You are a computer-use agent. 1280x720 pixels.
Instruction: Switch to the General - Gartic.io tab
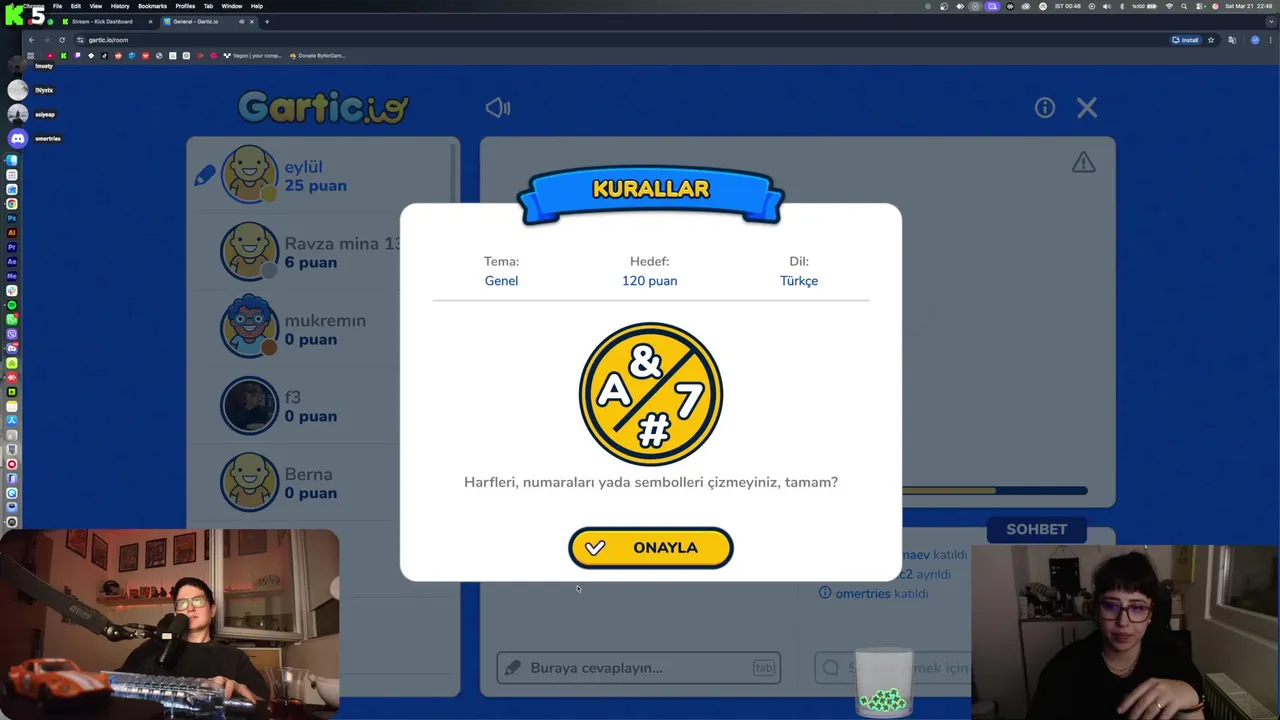tap(209, 21)
